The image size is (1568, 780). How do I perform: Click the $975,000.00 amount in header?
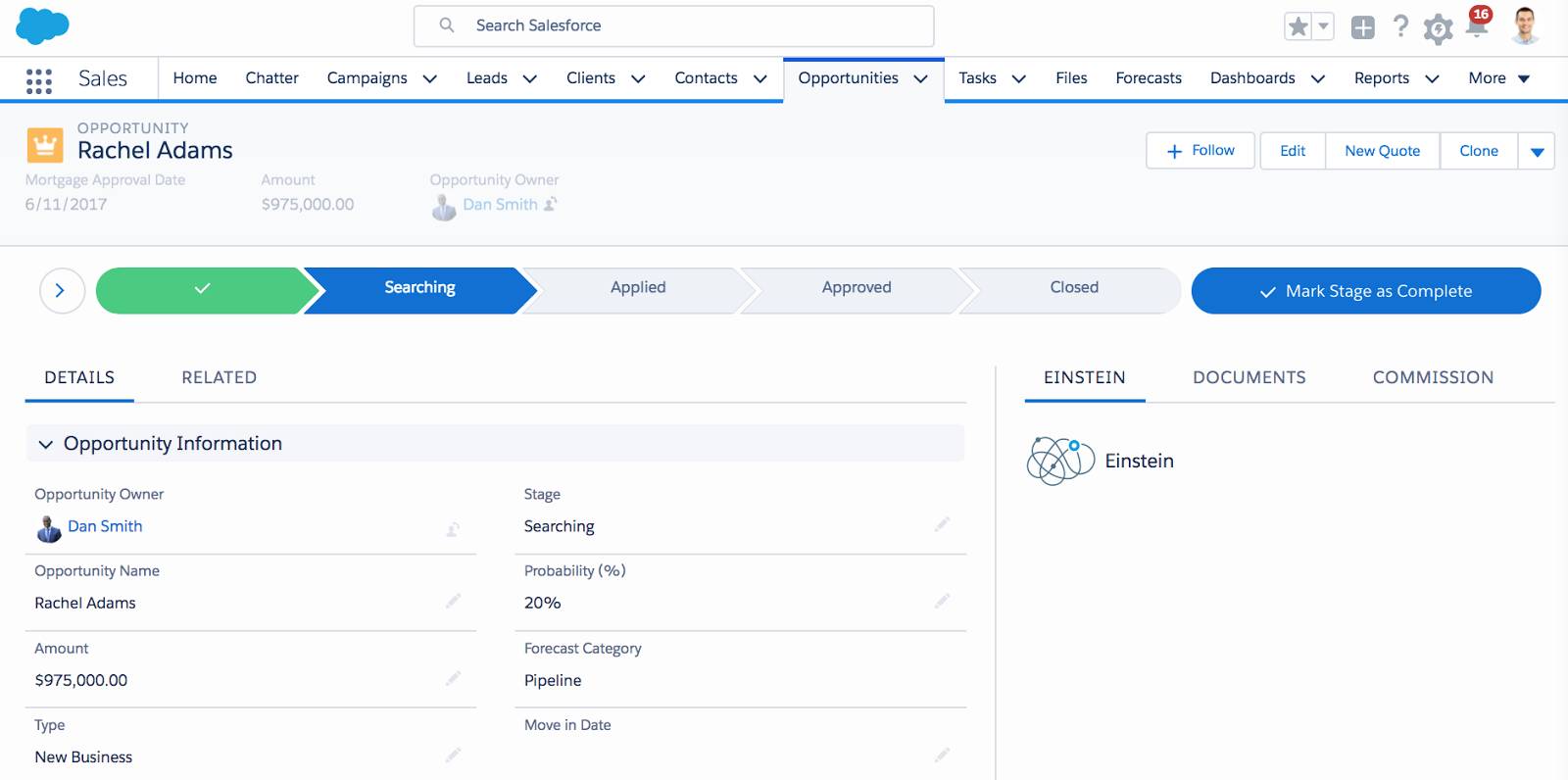tap(308, 205)
